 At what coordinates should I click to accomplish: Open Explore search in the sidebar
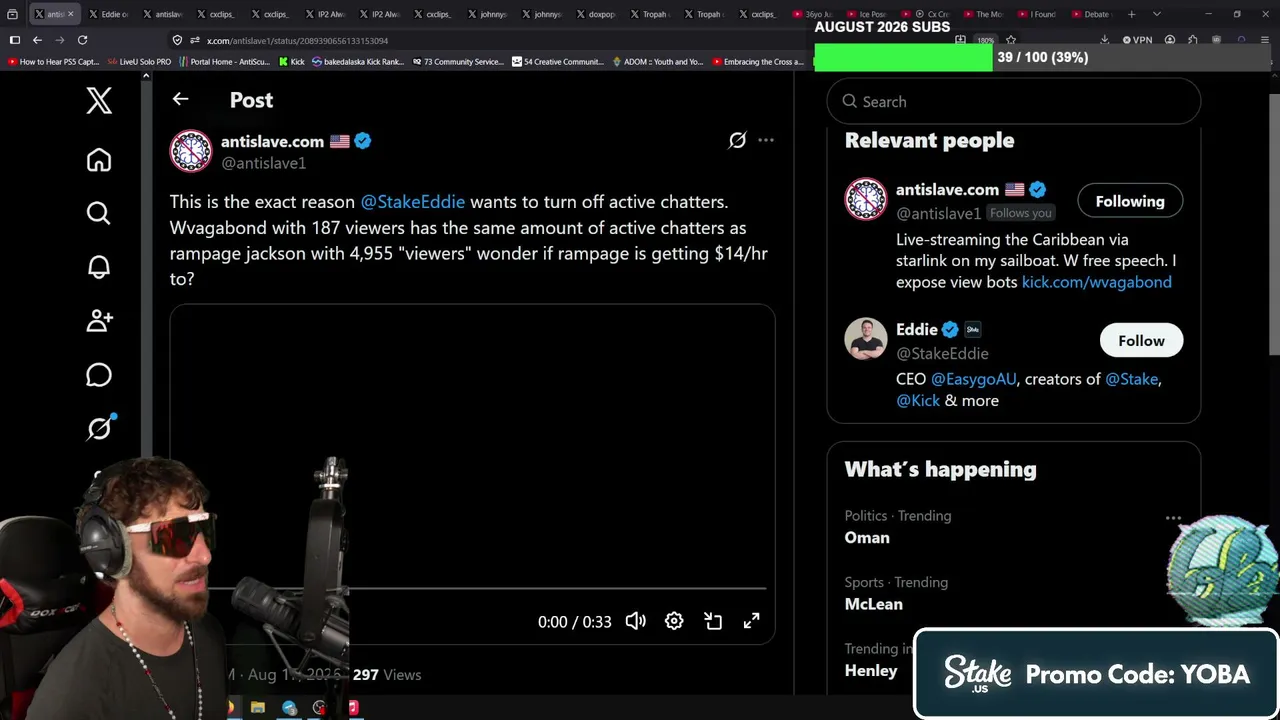click(99, 213)
